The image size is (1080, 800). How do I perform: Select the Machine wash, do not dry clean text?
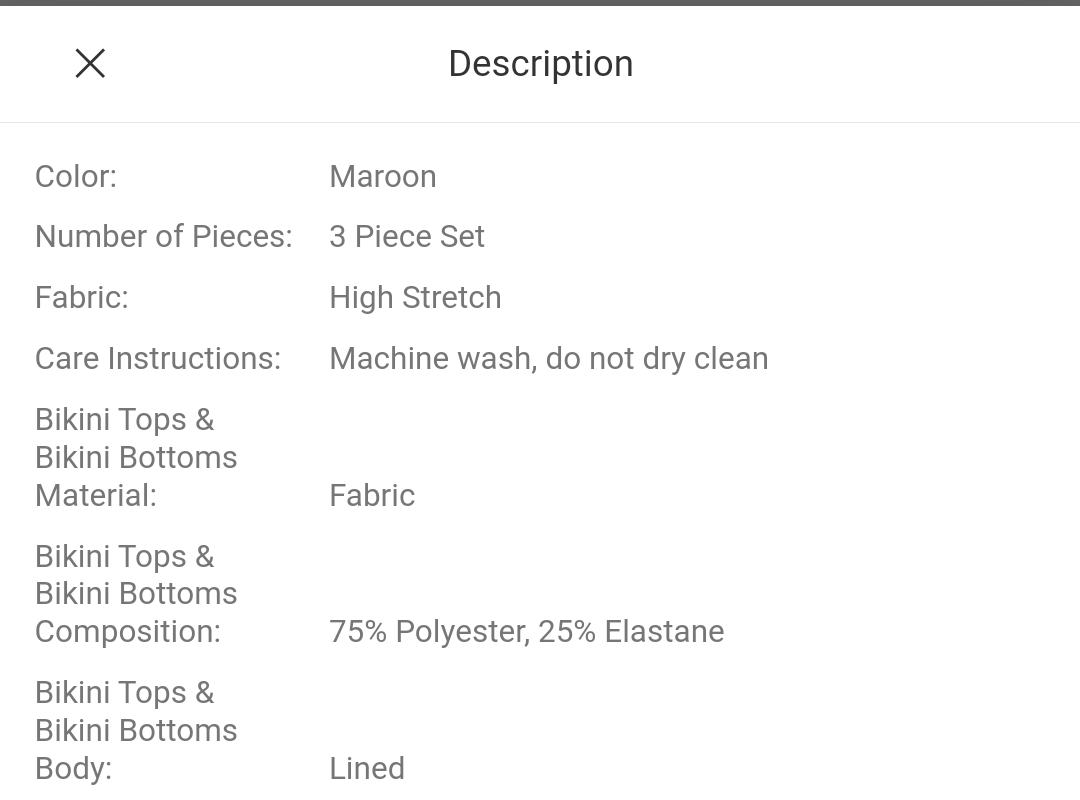(549, 358)
